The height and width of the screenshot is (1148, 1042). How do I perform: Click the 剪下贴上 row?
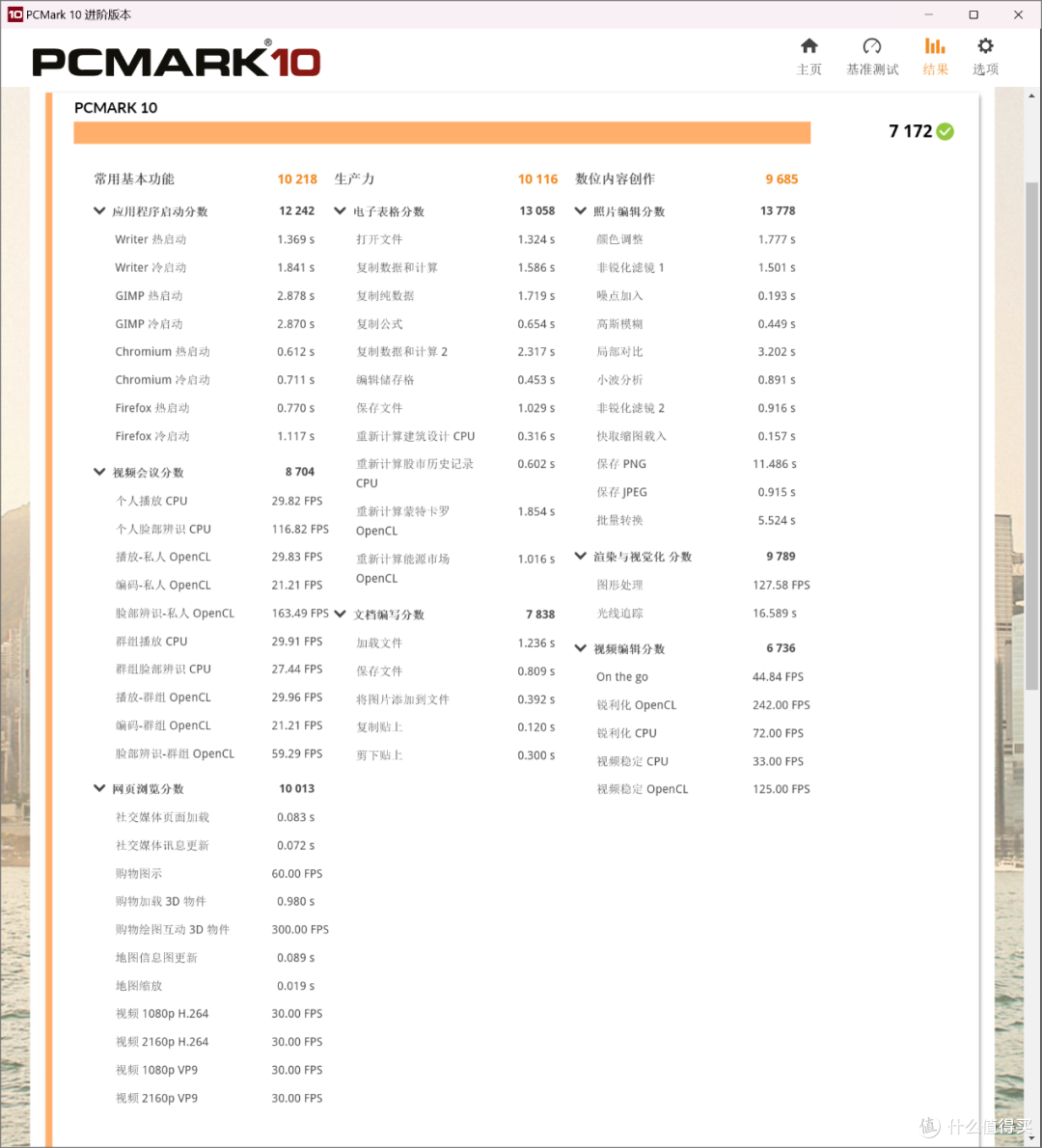[455, 754]
